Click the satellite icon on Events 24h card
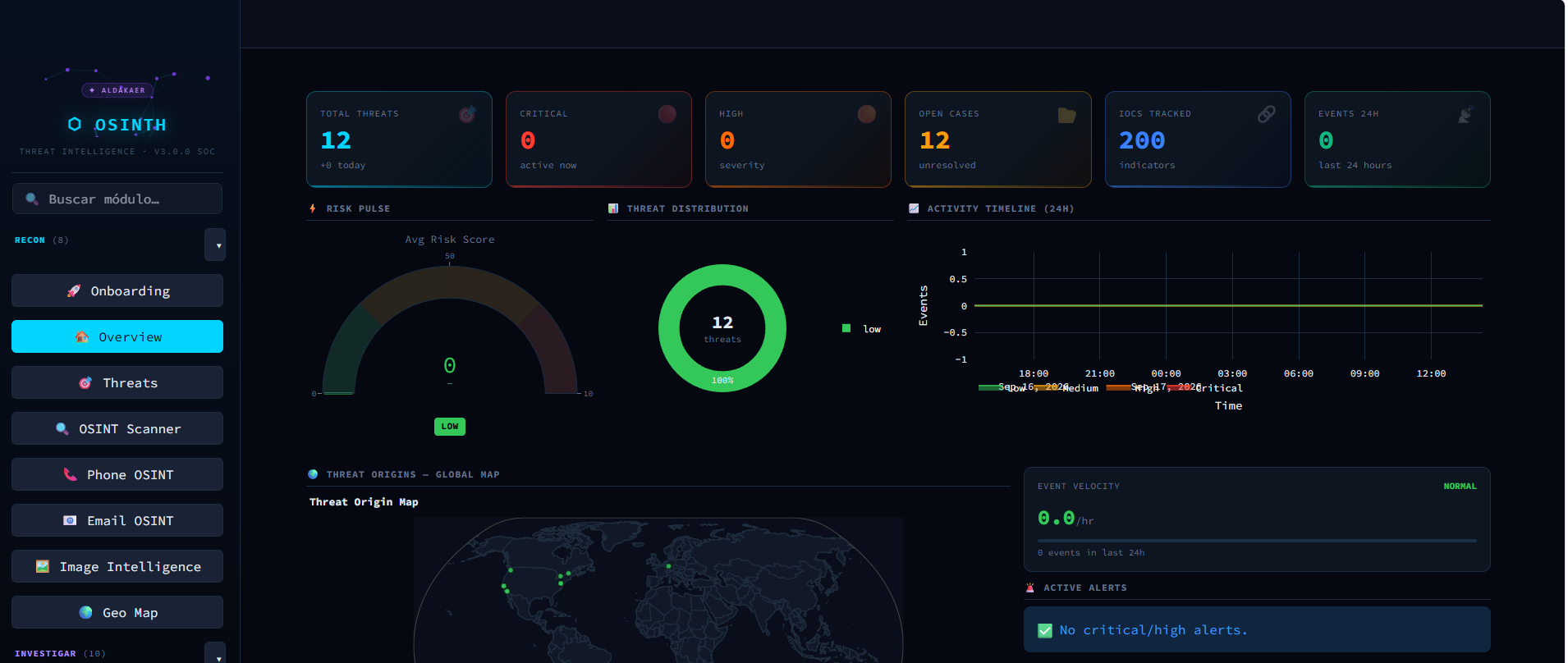Screen dimensions: 1568x663 [x=1465, y=114]
